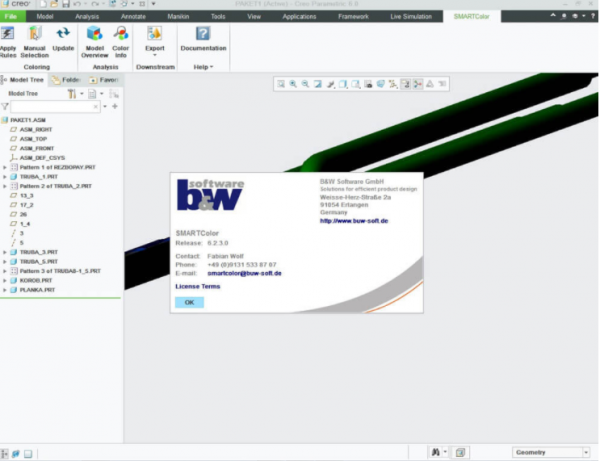Click the find binoculars icon in status bar
This screenshot has width=600, height=461.
(435, 453)
